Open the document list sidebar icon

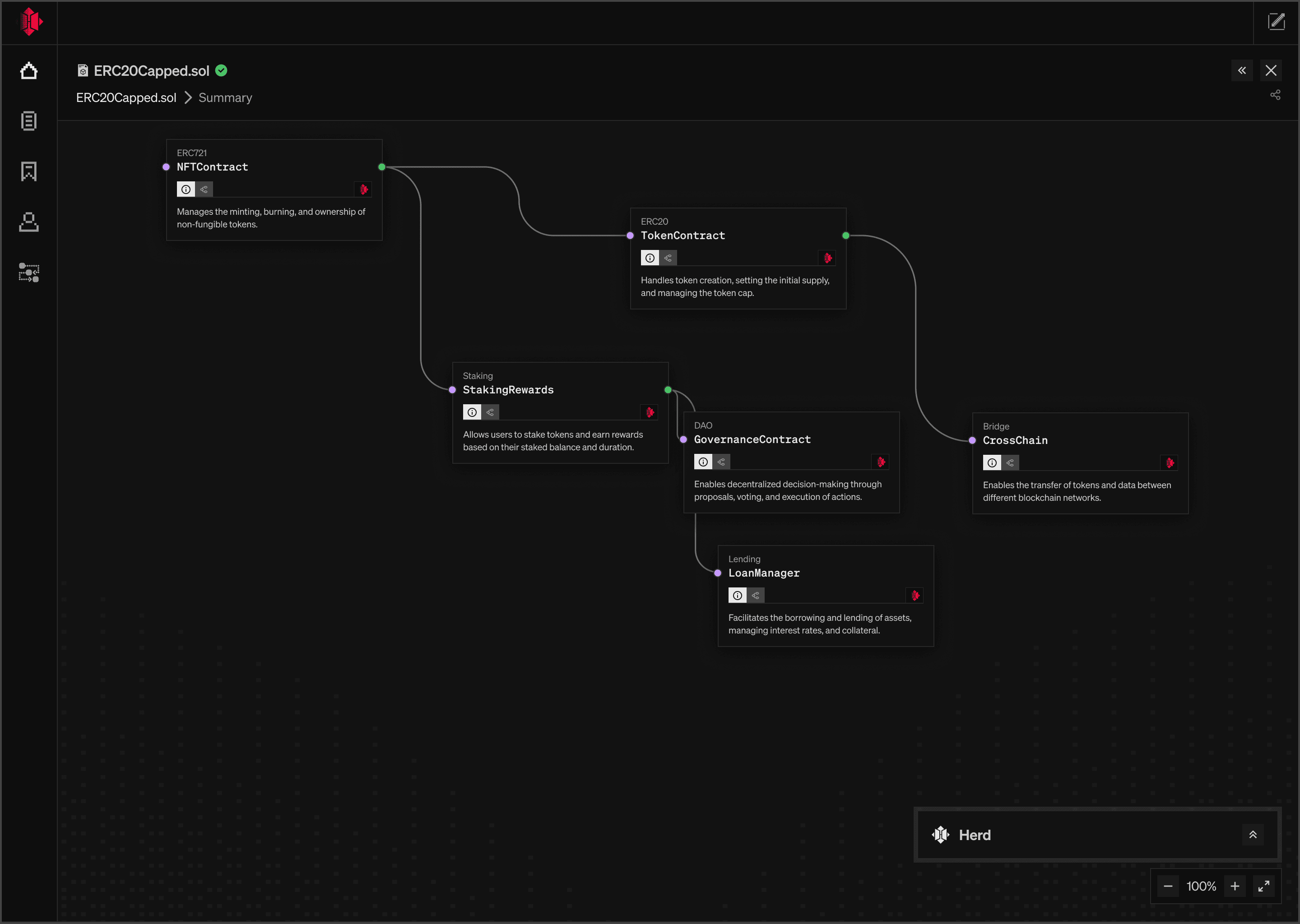(x=28, y=120)
